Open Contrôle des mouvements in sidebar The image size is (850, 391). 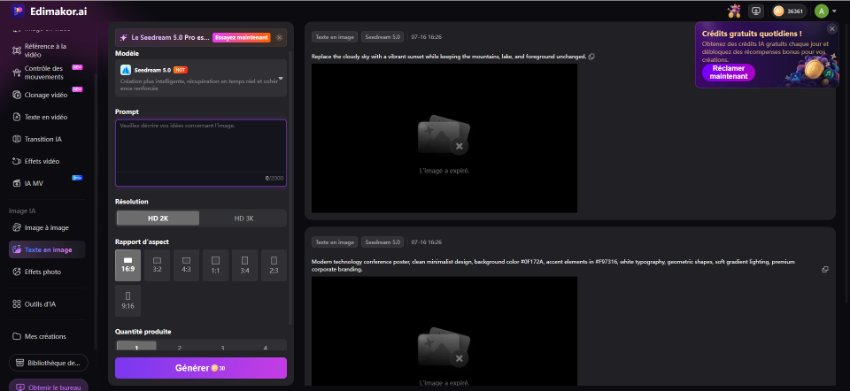(46, 73)
